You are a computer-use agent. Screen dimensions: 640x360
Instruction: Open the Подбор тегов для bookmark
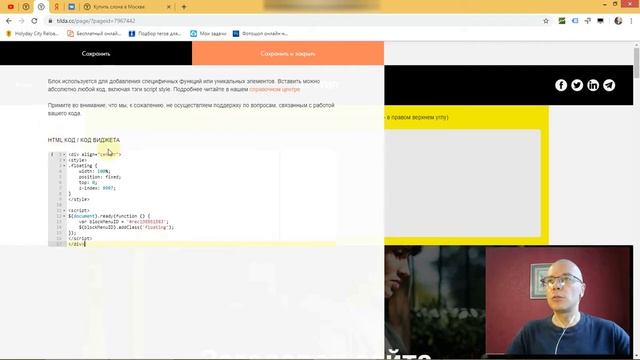pos(155,33)
